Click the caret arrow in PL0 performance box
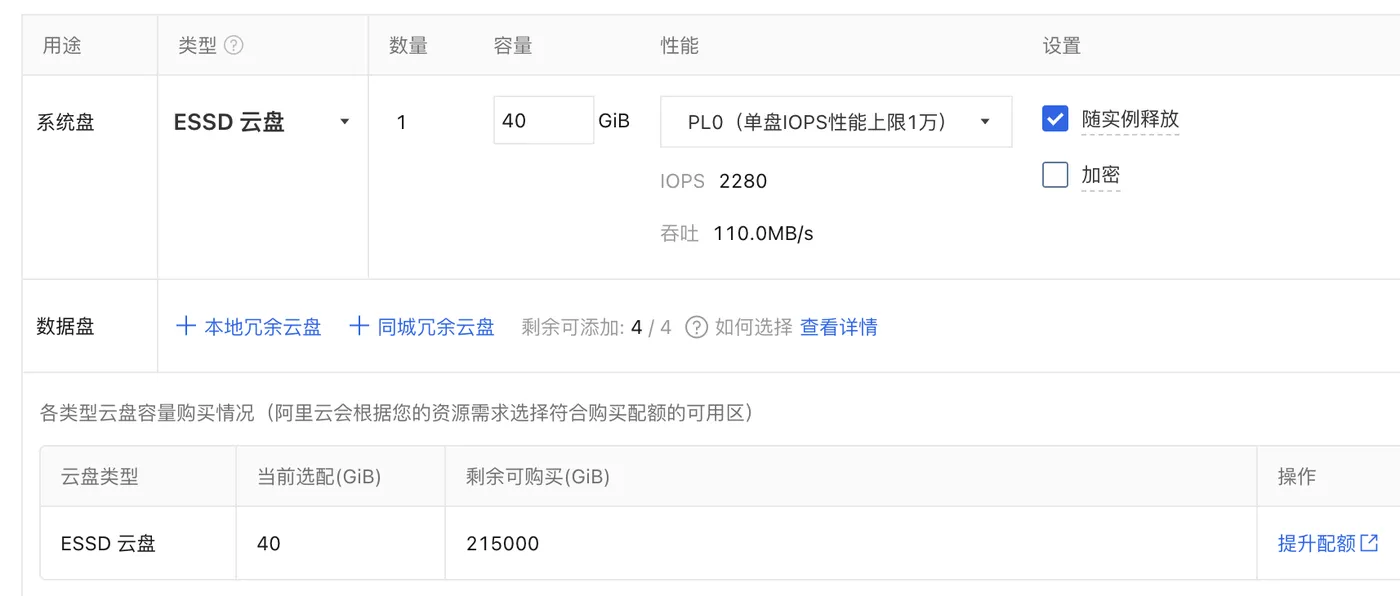The width and height of the screenshot is (1400, 596). [x=985, y=122]
